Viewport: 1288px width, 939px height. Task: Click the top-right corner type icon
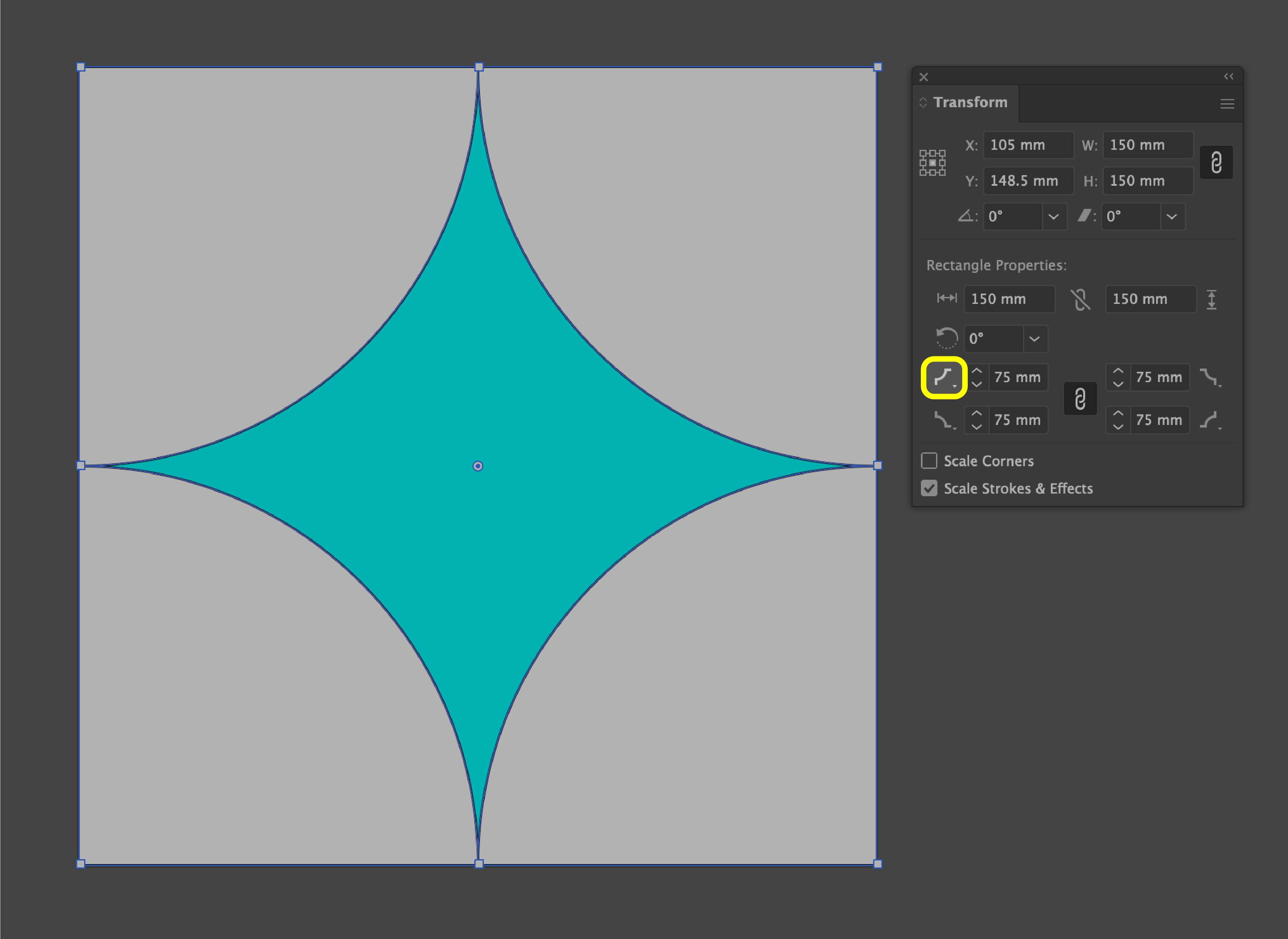point(1209,377)
